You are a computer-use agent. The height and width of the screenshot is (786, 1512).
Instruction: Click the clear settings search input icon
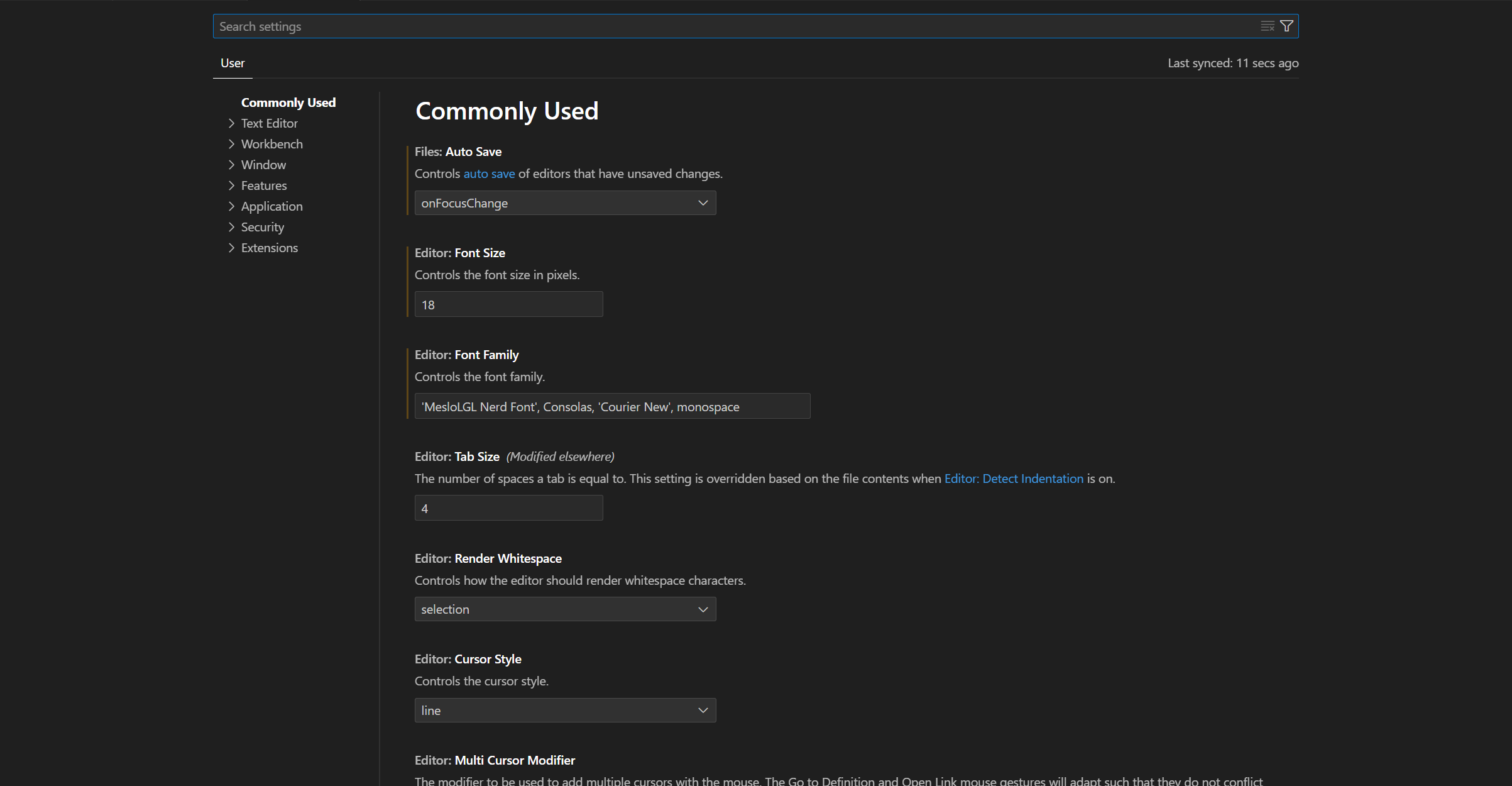coord(1267,26)
